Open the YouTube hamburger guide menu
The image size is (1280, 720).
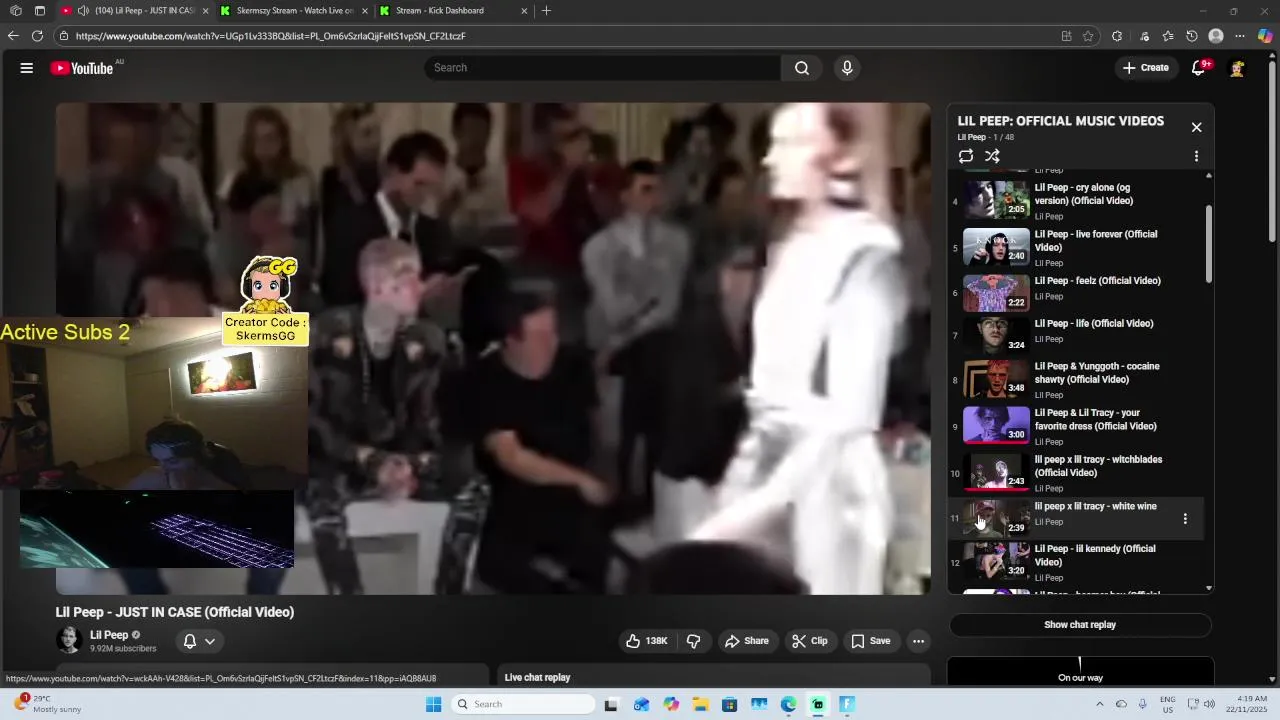(27, 68)
